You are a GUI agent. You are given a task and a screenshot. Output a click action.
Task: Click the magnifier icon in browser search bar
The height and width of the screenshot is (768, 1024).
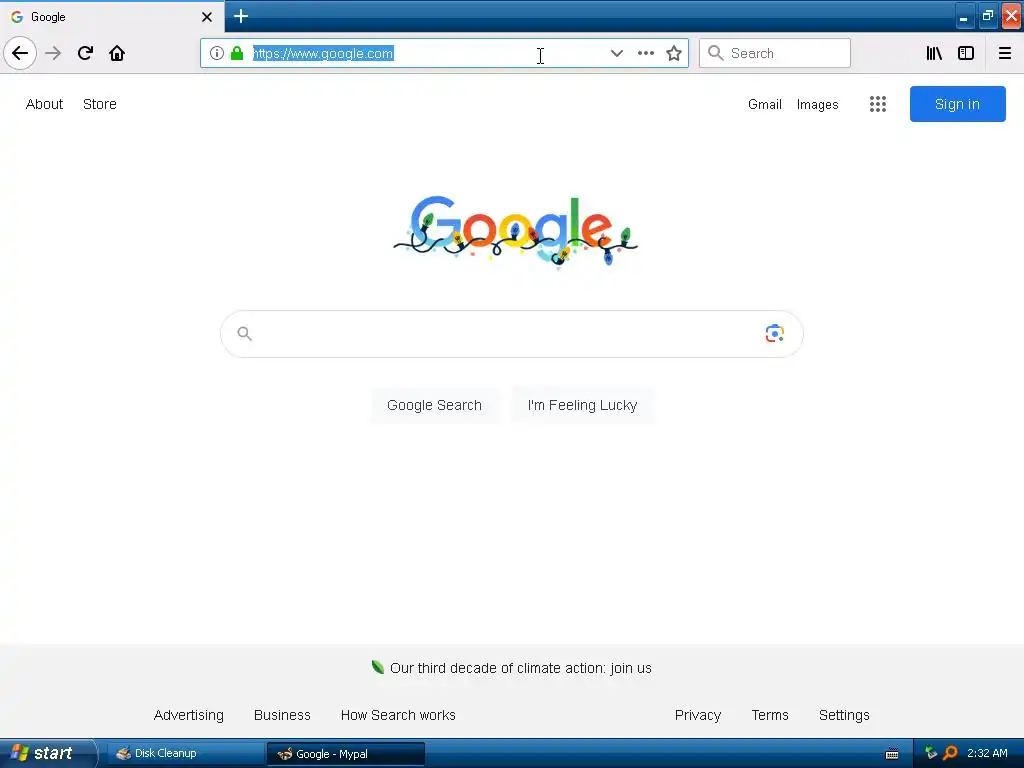pyautogui.click(x=716, y=53)
